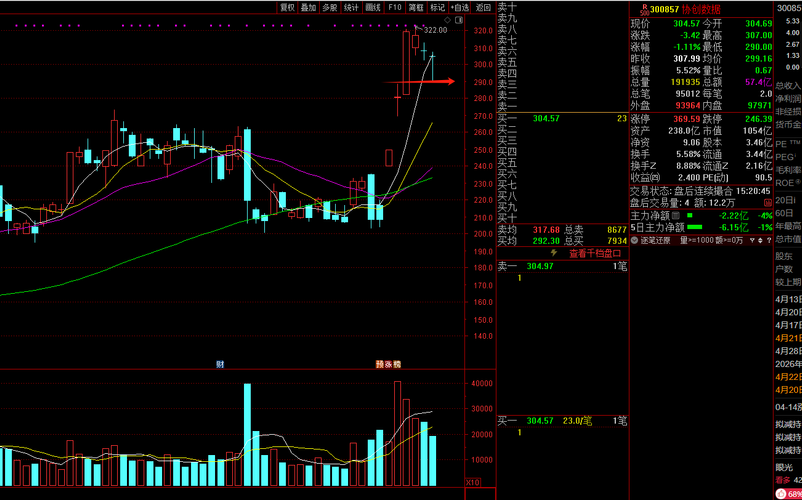Click the 总卖 value 8677
Image resolution: width=802 pixels, height=500 pixels.
pos(616,231)
